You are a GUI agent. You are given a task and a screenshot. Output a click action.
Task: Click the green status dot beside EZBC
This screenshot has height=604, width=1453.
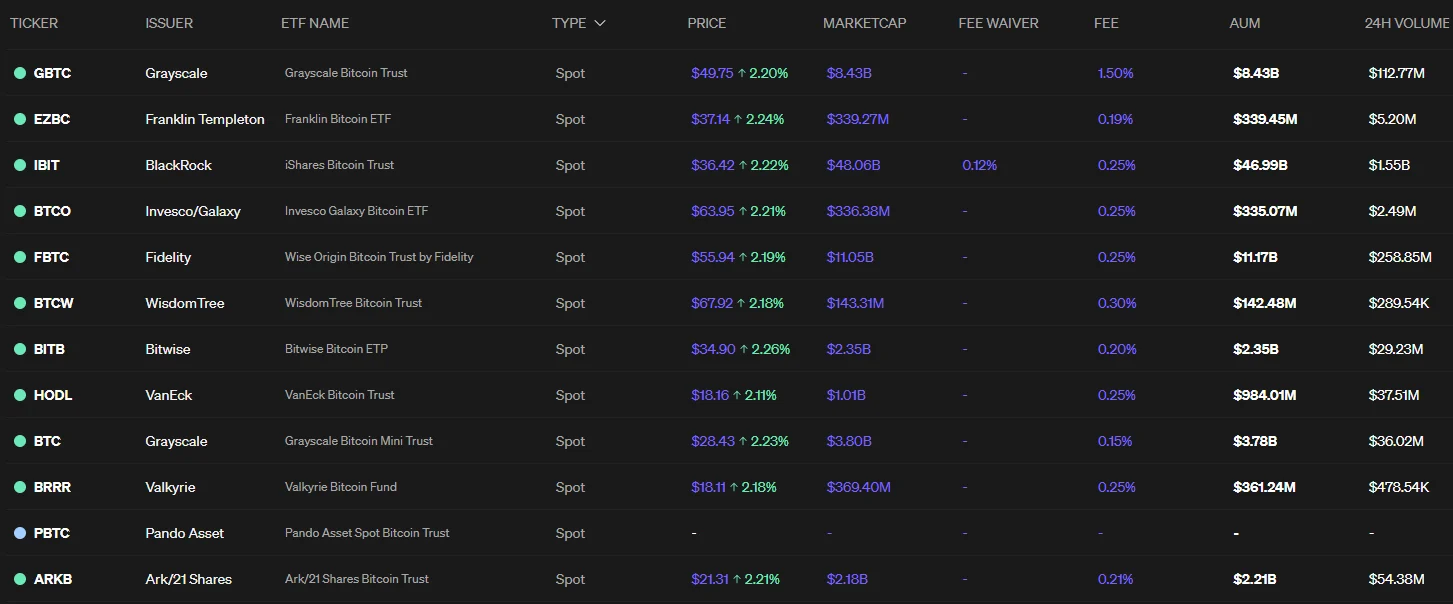click(x=19, y=119)
